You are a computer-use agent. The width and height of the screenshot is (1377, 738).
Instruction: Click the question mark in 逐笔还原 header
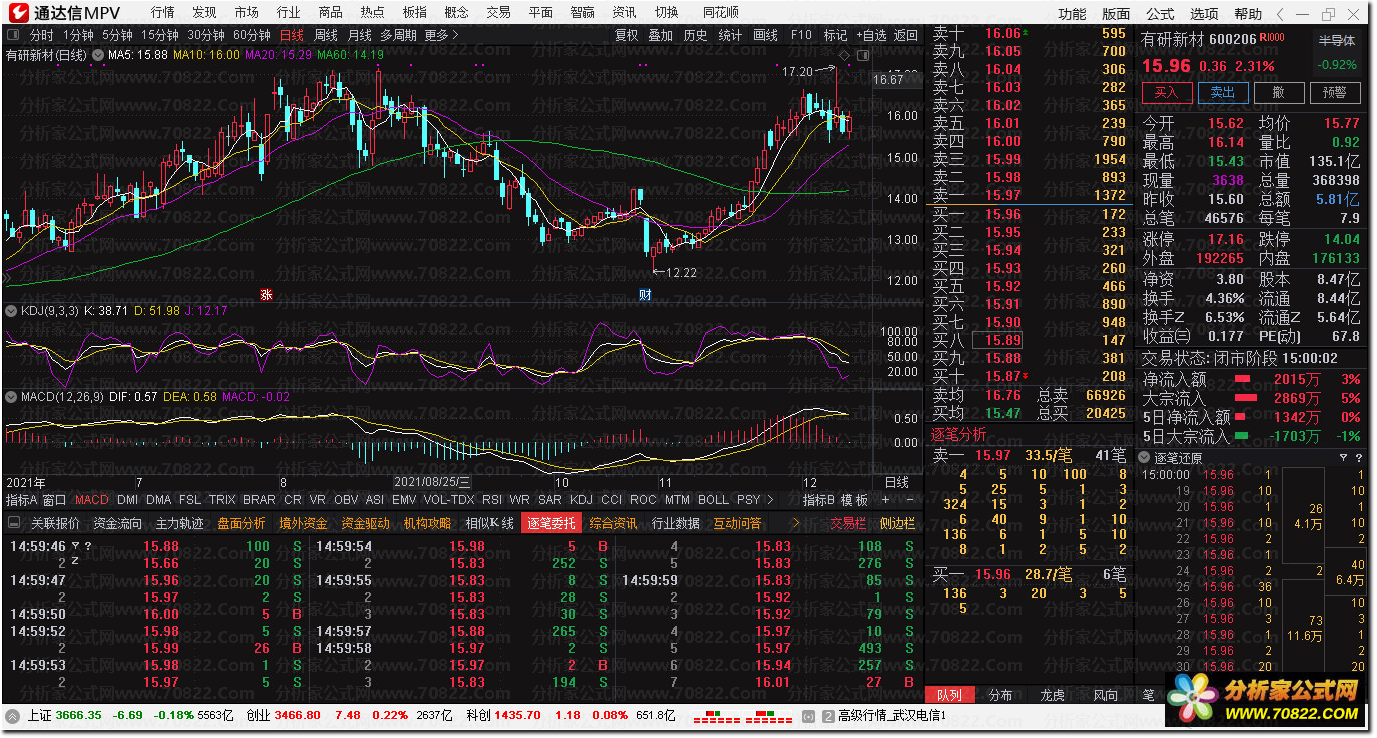[1358, 458]
